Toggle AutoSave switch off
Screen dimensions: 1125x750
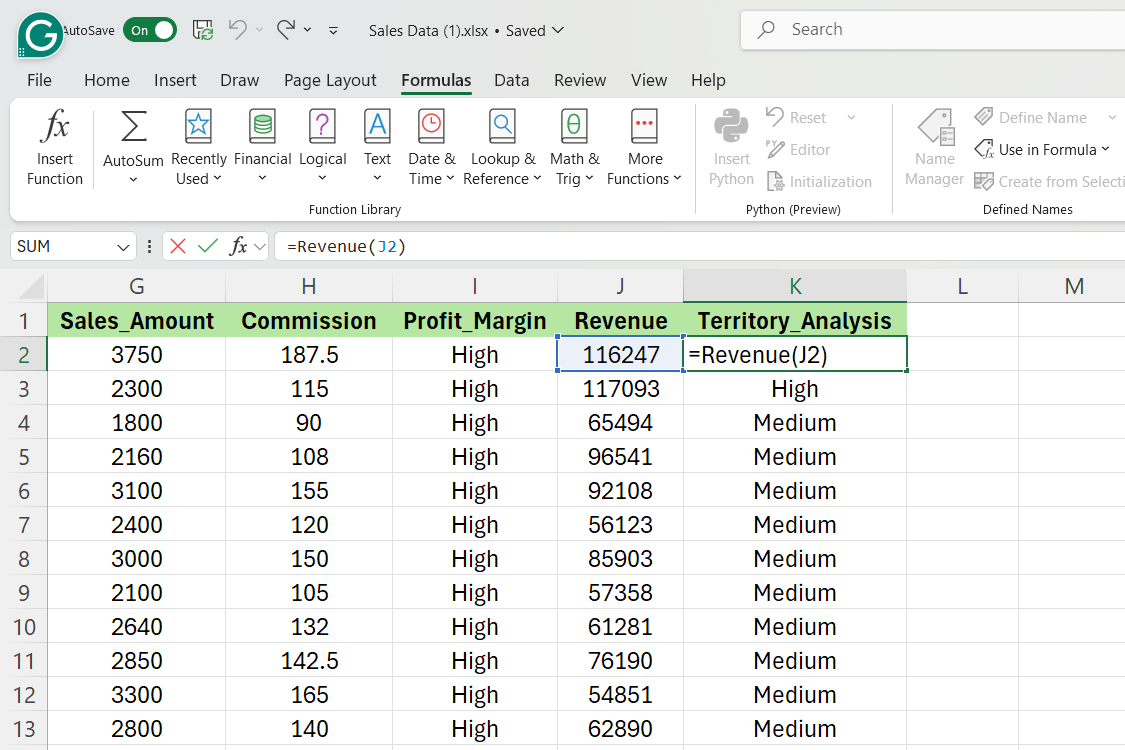(x=150, y=30)
